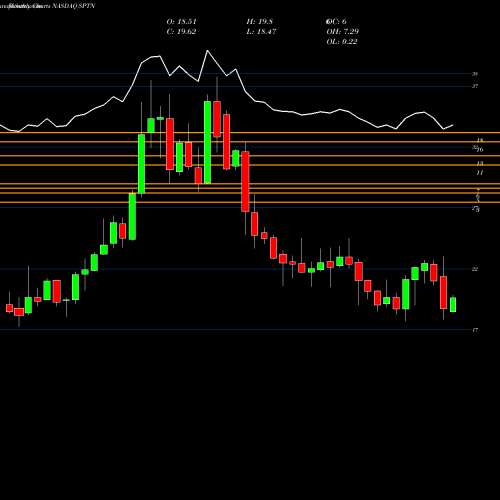Click the 'OC: 6' reading

point(336,22)
